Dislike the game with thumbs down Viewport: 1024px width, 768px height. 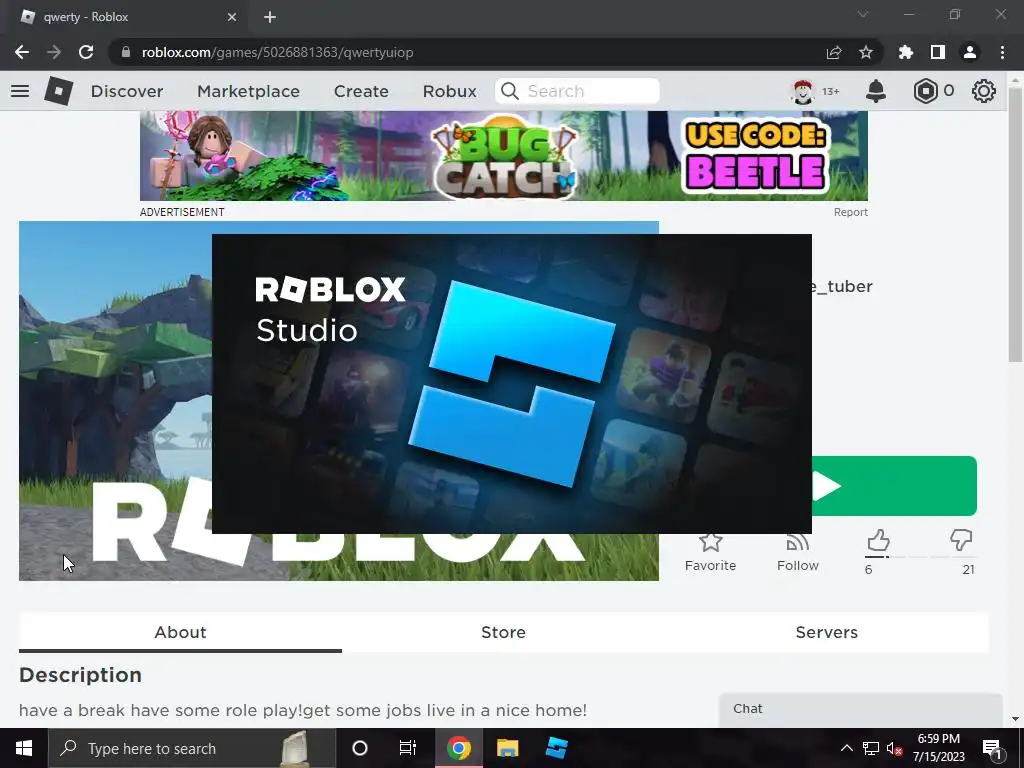[961, 541]
